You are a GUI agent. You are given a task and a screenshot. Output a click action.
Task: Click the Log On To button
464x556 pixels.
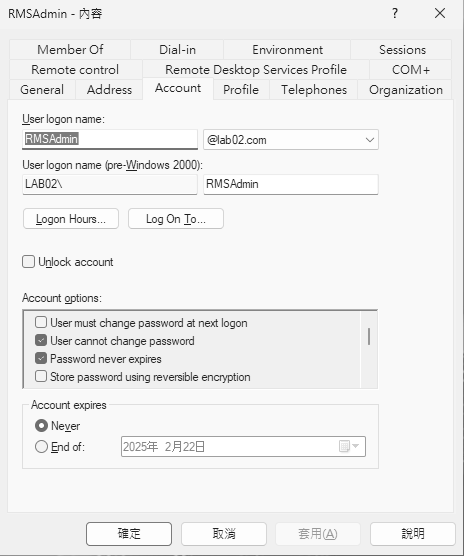[176, 219]
